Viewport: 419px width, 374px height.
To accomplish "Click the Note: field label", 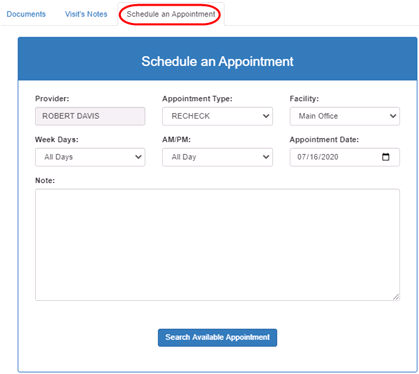I will pos(45,180).
